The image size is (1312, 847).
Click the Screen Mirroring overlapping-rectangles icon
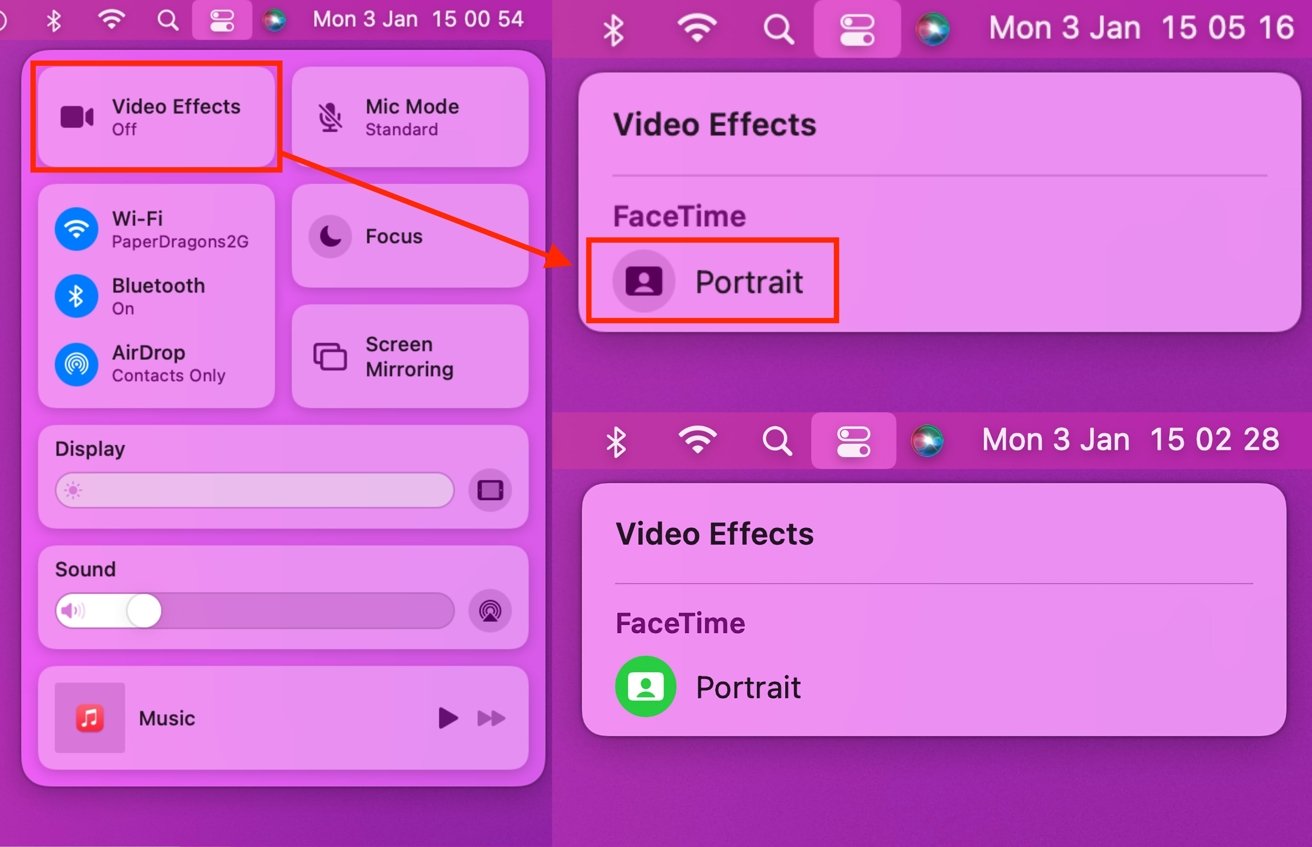click(330, 357)
